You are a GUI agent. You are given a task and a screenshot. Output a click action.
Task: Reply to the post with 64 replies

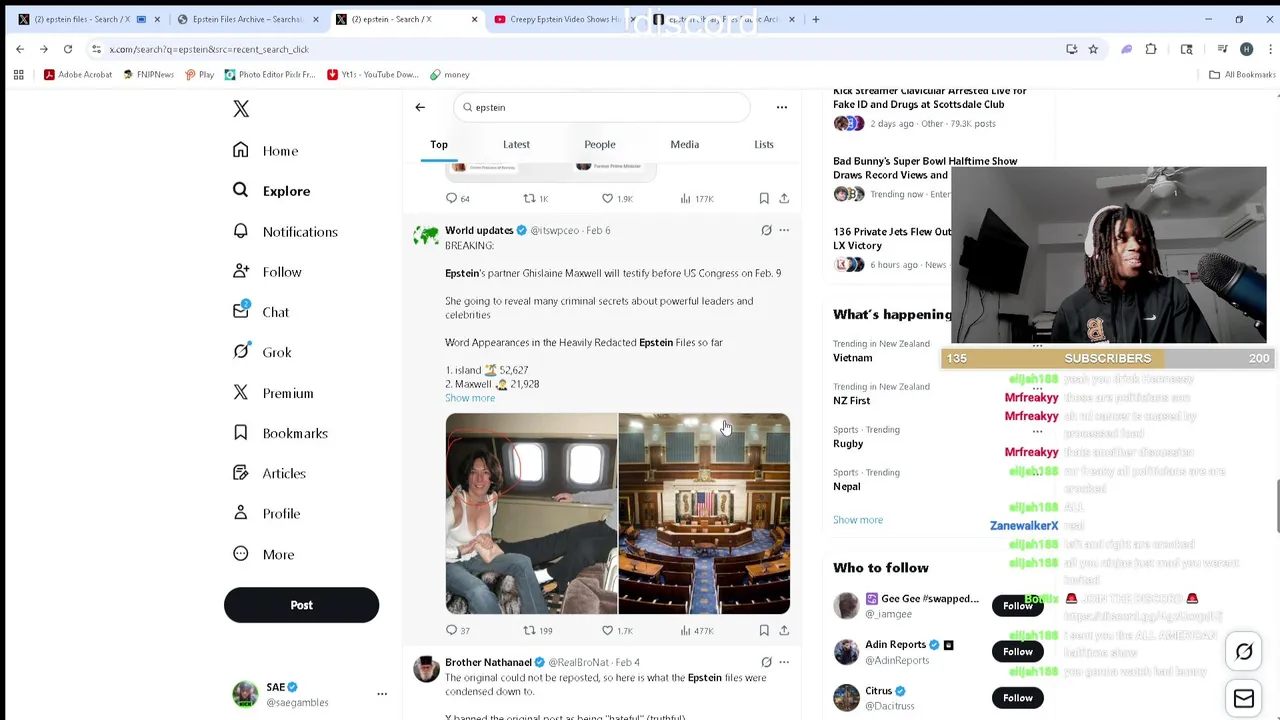point(457,198)
